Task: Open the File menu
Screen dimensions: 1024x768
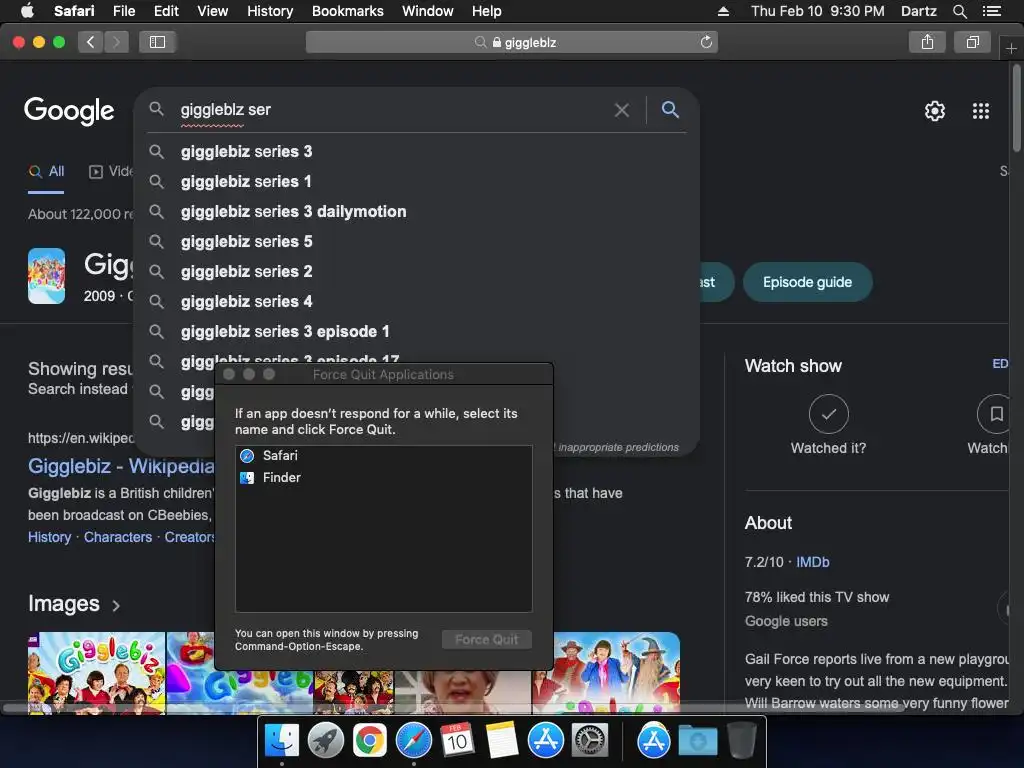Action: tap(123, 11)
